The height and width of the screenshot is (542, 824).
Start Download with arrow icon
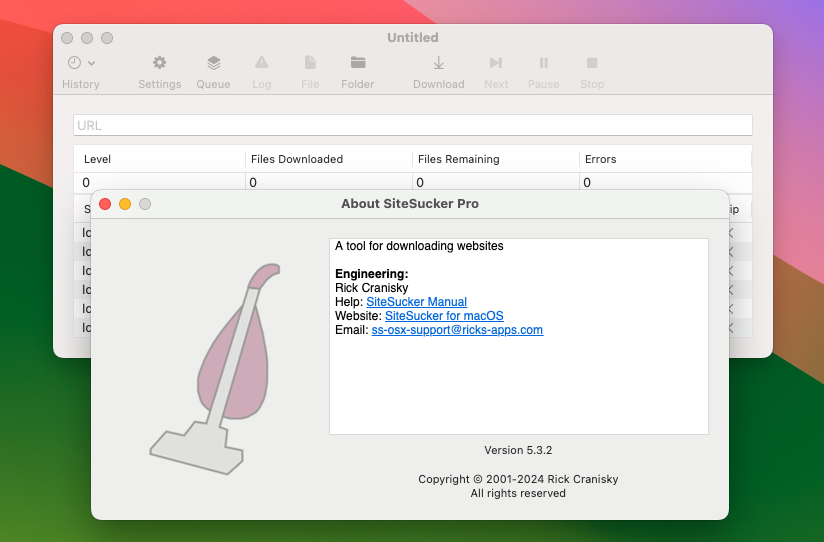click(x=438, y=63)
